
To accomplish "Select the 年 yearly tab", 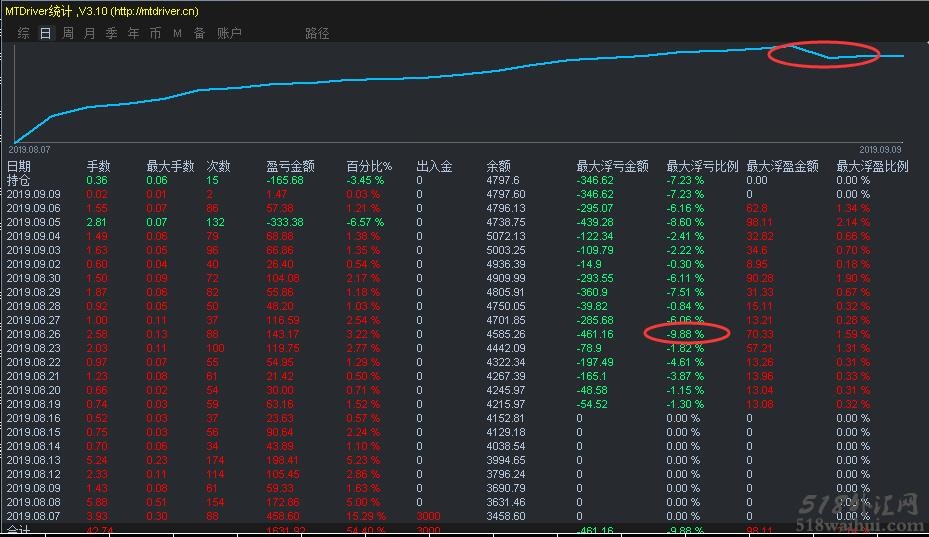I will [133, 33].
